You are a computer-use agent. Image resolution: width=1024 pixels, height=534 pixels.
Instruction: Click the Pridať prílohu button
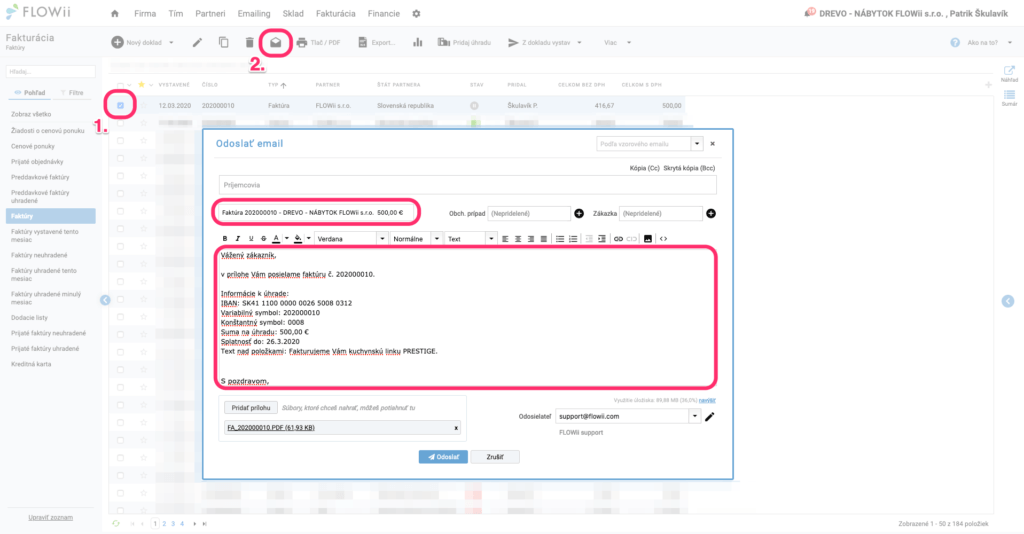(251, 408)
